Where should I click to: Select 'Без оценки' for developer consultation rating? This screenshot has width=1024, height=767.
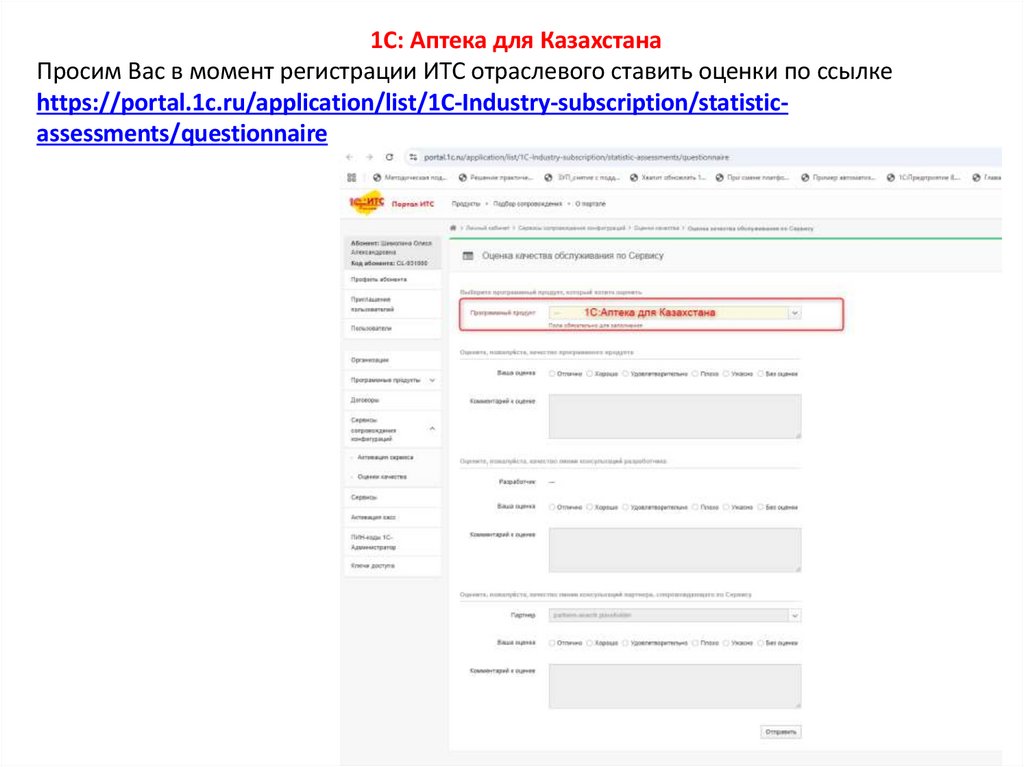pos(761,508)
